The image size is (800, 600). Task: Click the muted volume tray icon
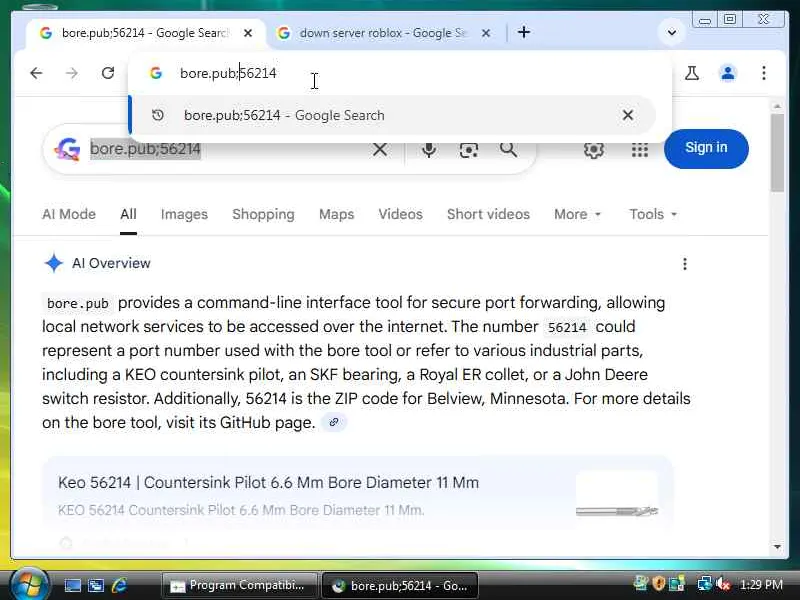(723, 584)
